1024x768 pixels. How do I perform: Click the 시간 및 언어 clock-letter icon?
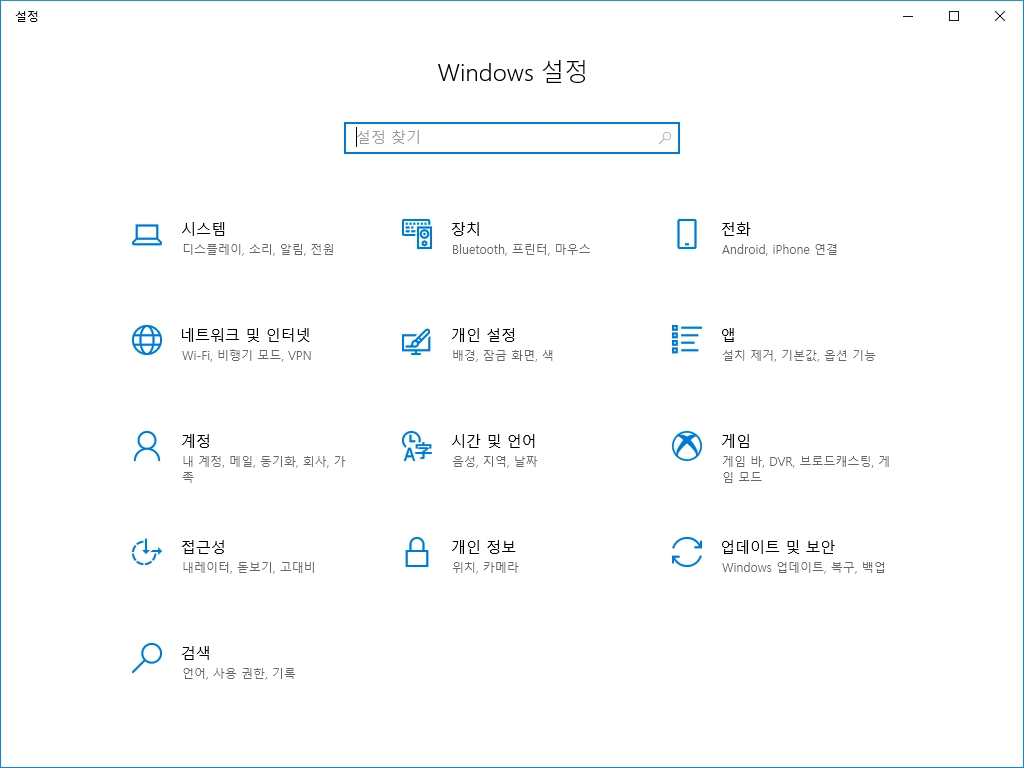[417, 446]
